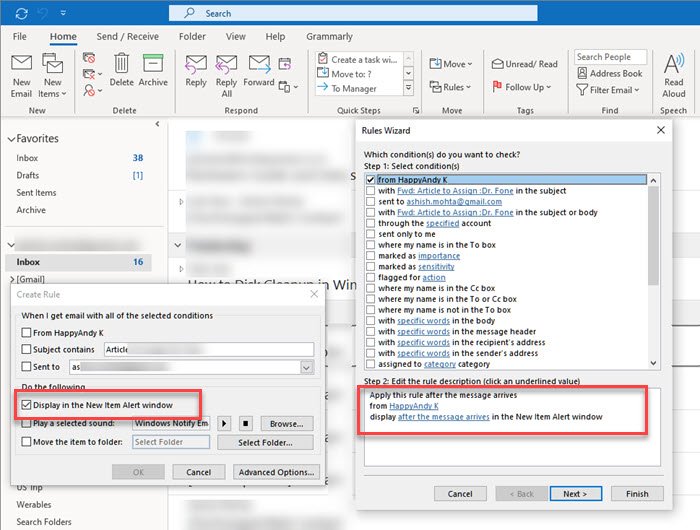The height and width of the screenshot is (530, 700).
Task: Check 'where my name is in the To box'
Action: point(371,245)
